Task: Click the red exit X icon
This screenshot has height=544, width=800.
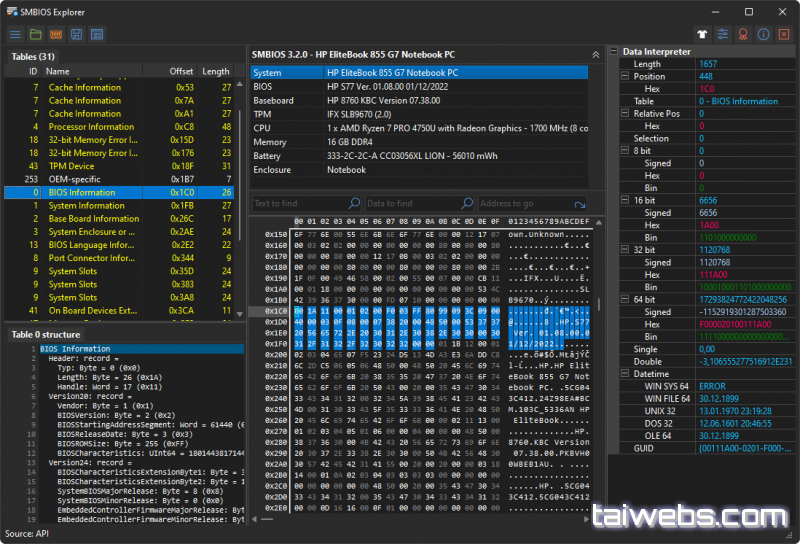Action: coord(783,34)
